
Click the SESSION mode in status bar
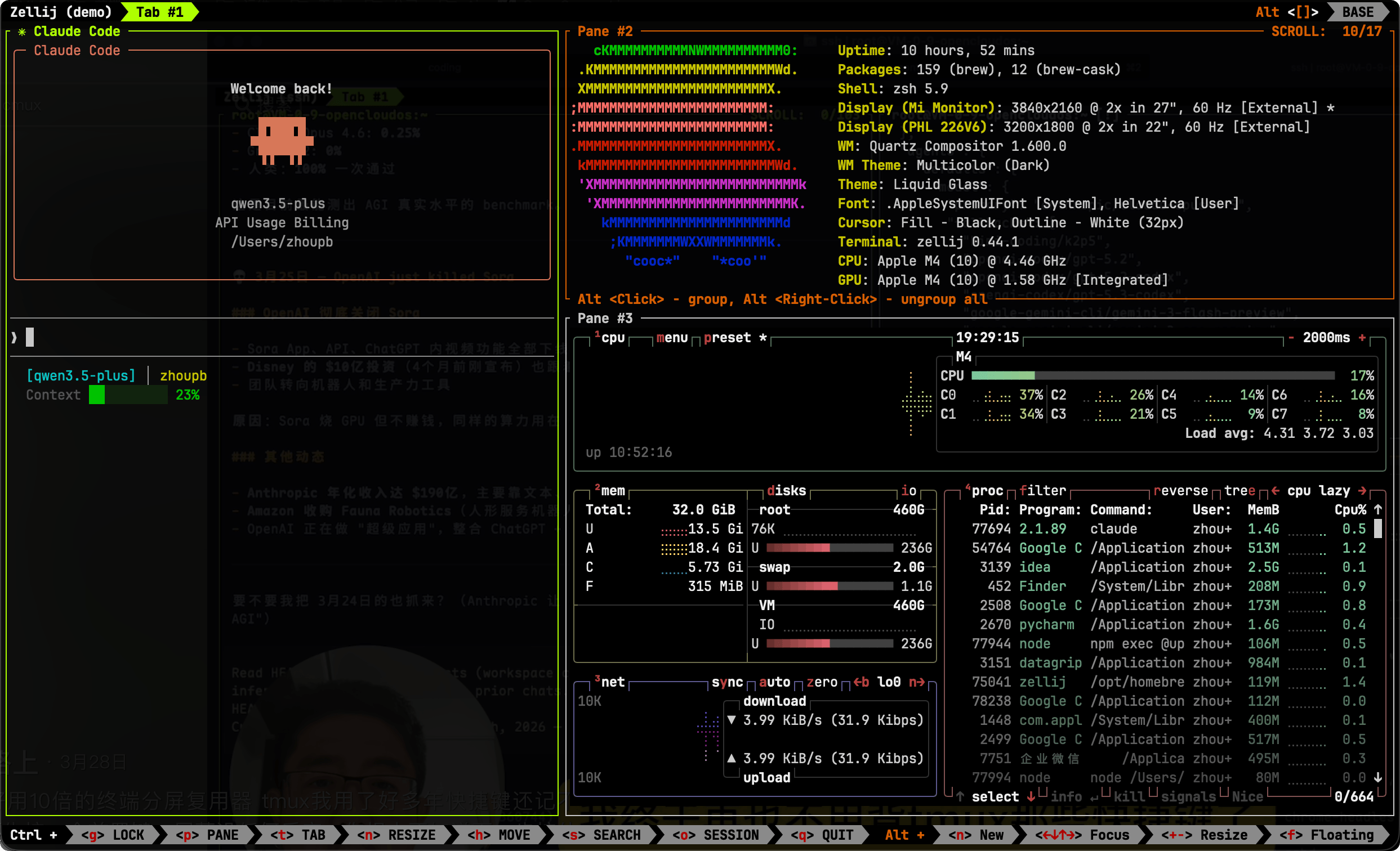click(715, 835)
